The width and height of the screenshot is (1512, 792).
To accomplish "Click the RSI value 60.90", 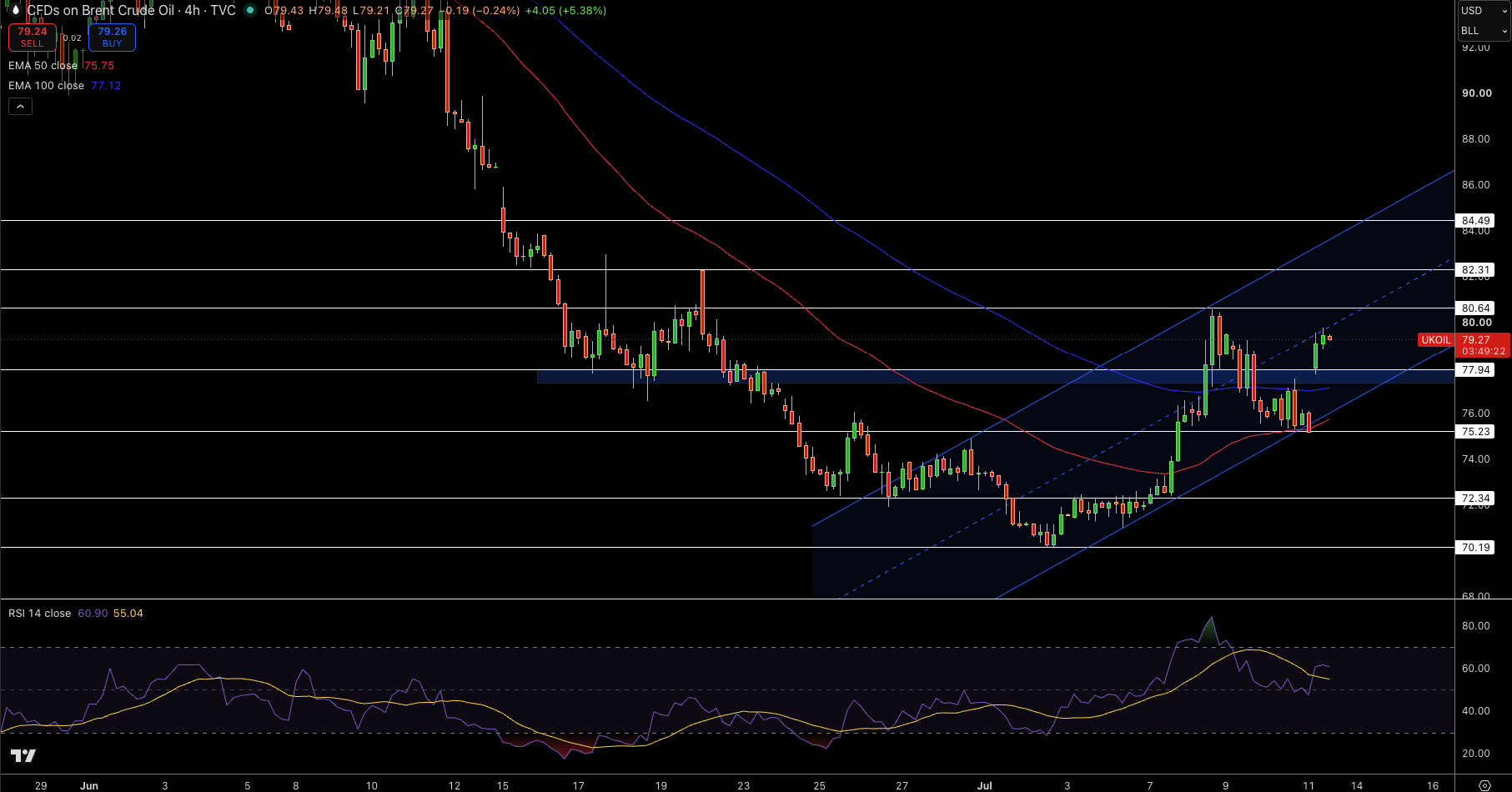I will pos(93,613).
